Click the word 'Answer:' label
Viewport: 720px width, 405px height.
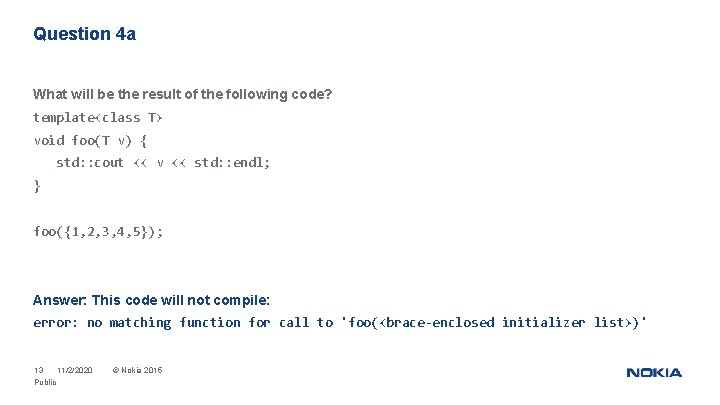59,300
